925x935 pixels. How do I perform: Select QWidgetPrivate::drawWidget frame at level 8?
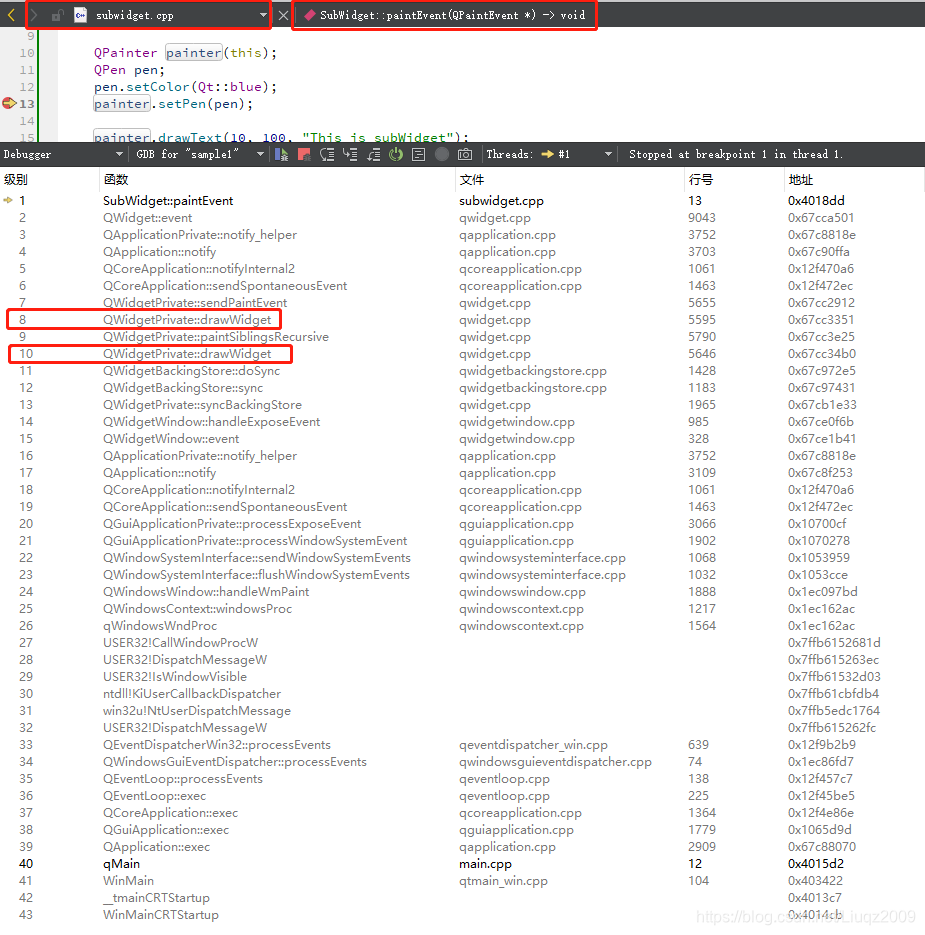462,320
